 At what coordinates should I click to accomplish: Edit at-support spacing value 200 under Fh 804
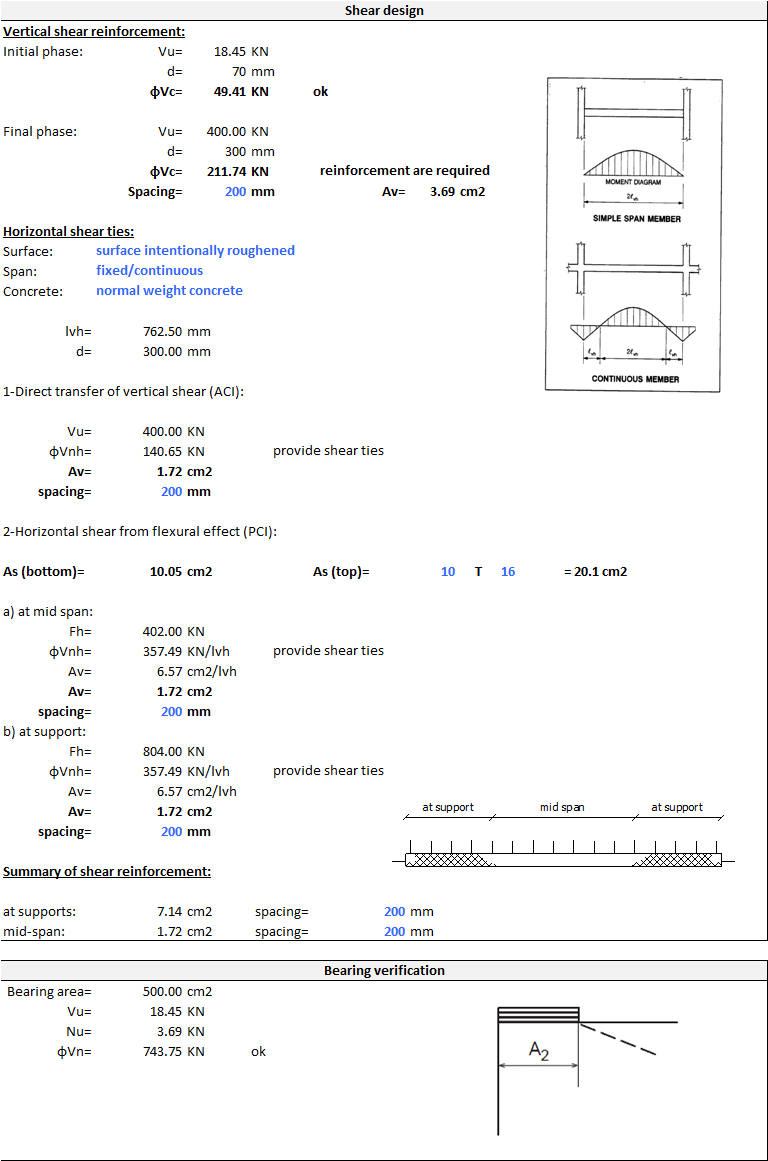[172, 832]
